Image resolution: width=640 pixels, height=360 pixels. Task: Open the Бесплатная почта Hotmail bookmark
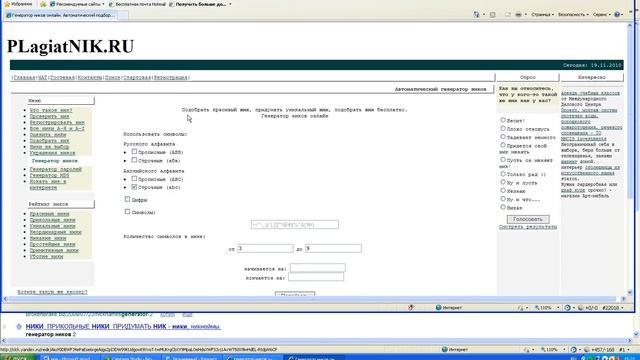pyautogui.click(x=137, y=4)
